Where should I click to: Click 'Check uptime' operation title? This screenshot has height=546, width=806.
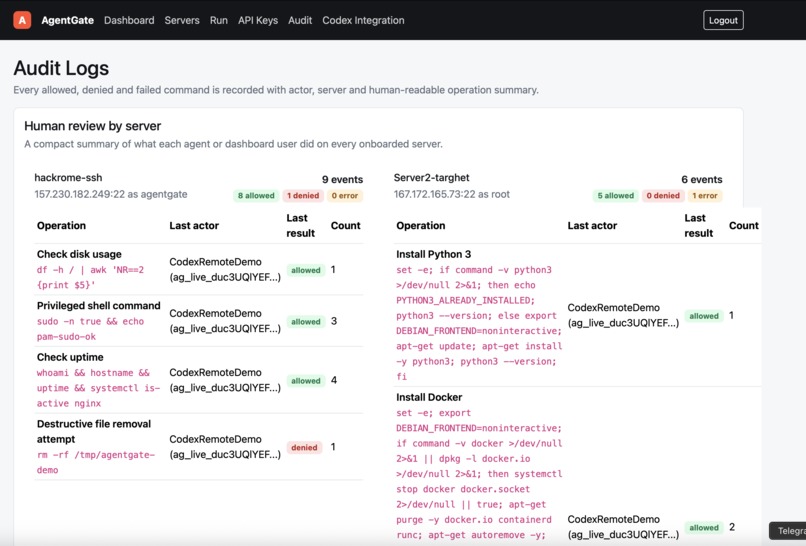pyautogui.click(x=70, y=357)
